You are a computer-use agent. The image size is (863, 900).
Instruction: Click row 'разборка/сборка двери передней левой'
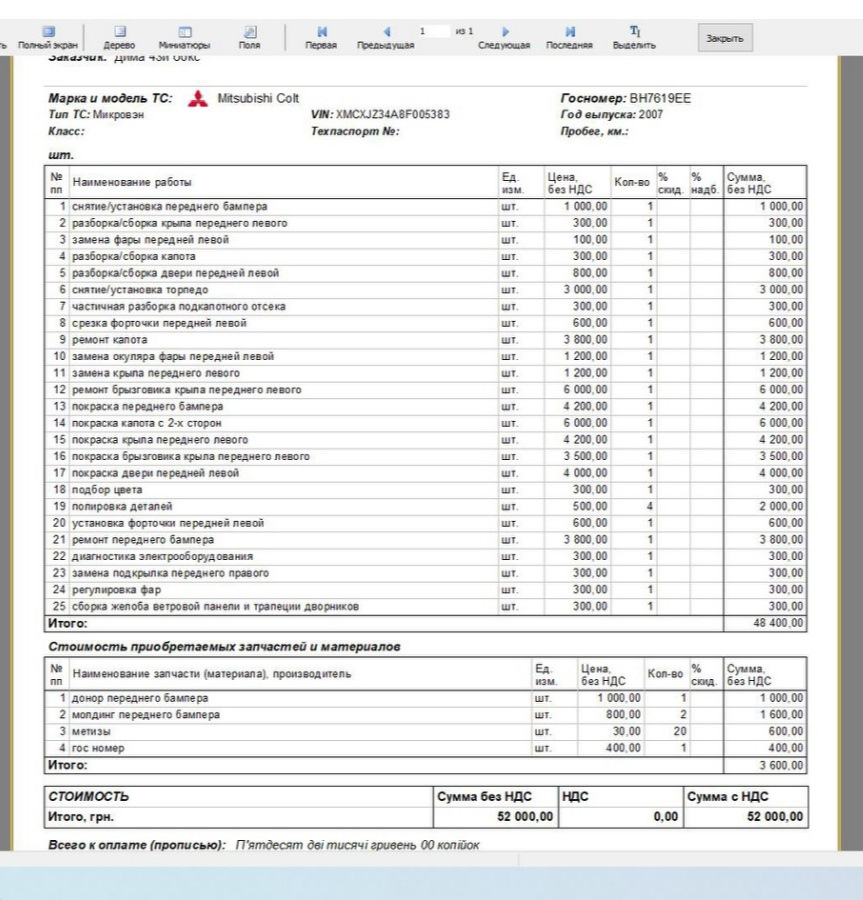tap(425, 273)
